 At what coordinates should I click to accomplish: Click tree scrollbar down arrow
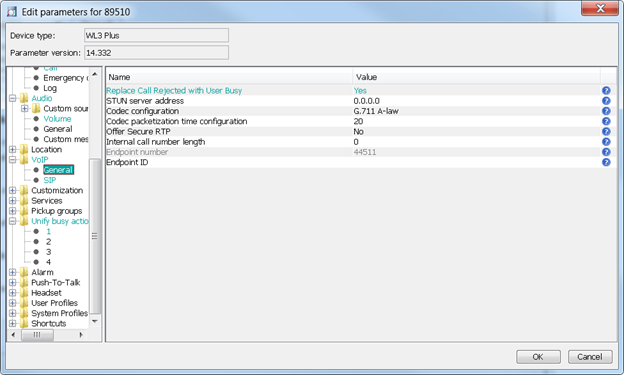(x=95, y=321)
